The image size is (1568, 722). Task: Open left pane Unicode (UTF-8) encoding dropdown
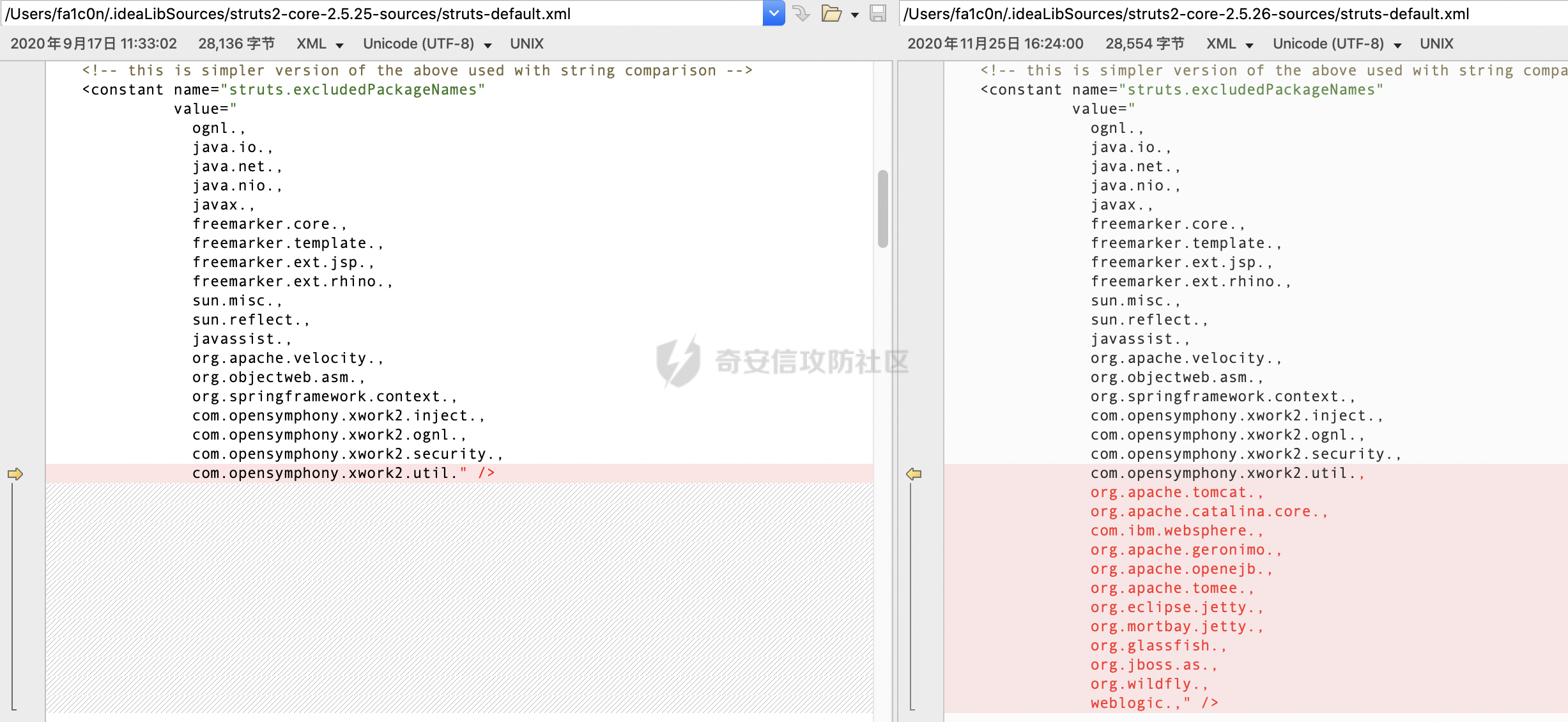coord(427,44)
